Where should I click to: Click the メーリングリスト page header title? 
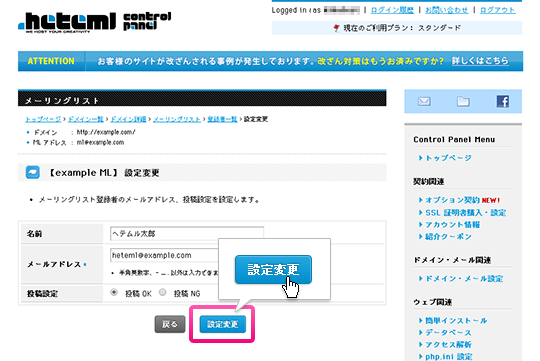point(62,101)
